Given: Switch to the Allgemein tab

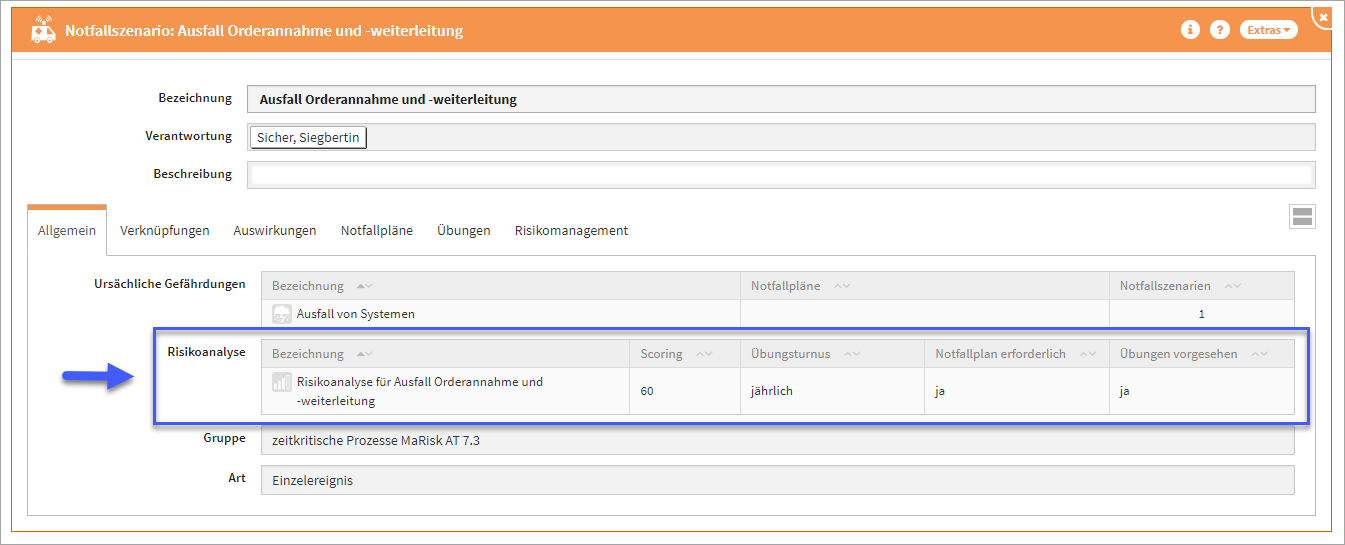Looking at the screenshot, I should click(67, 230).
